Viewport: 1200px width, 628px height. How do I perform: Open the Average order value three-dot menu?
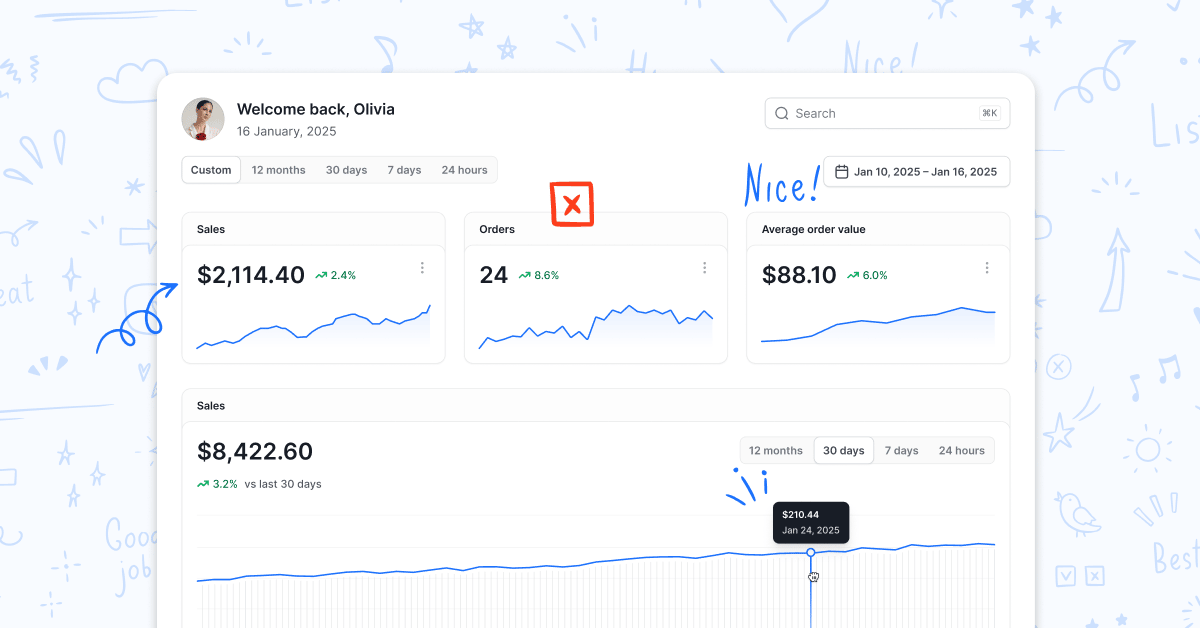pyautogui.click(x=987, y=267)
